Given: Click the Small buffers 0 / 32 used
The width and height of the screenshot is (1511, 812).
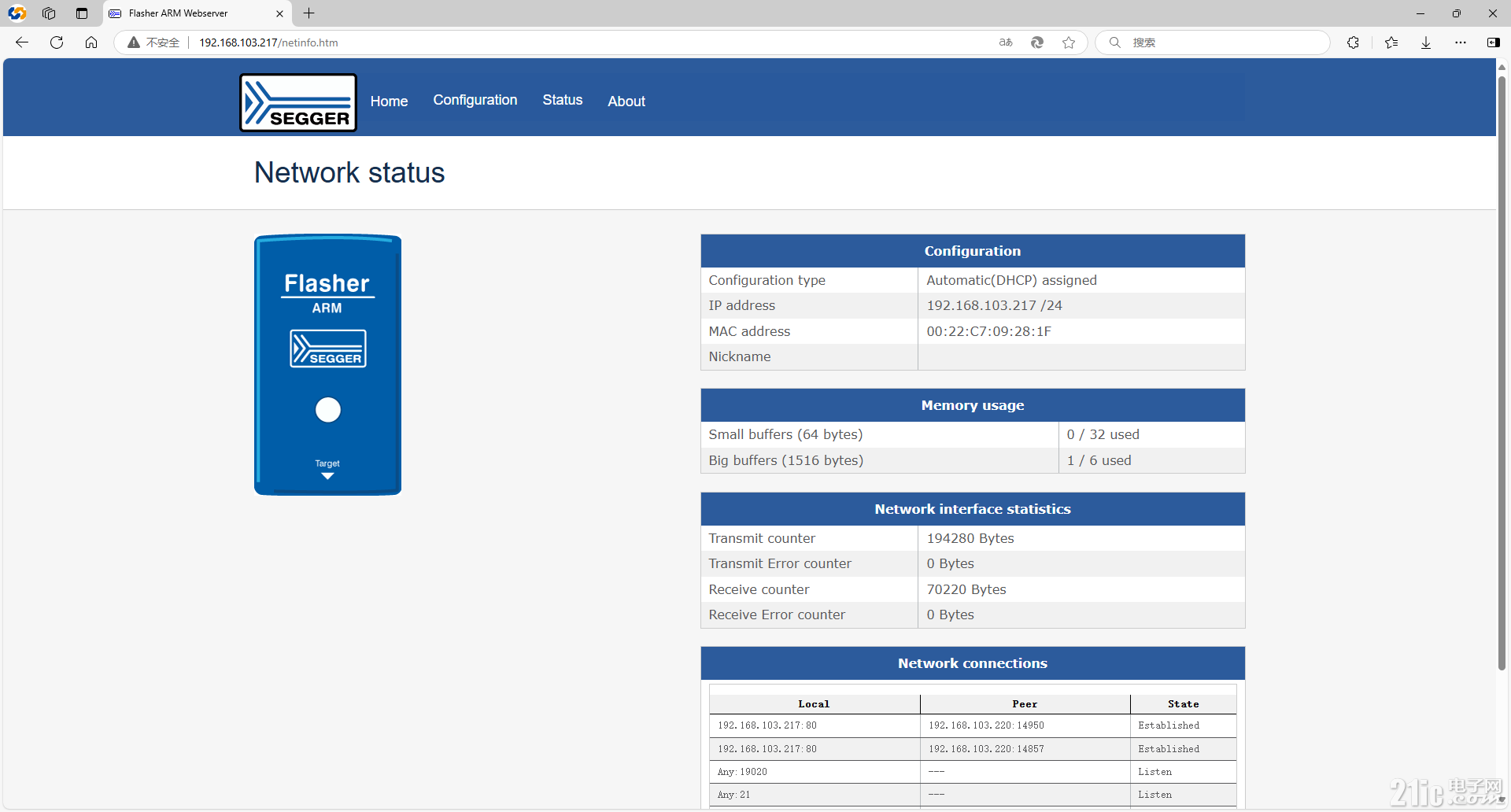Looking at the screenshot, I should click(x=1103, y=434).
